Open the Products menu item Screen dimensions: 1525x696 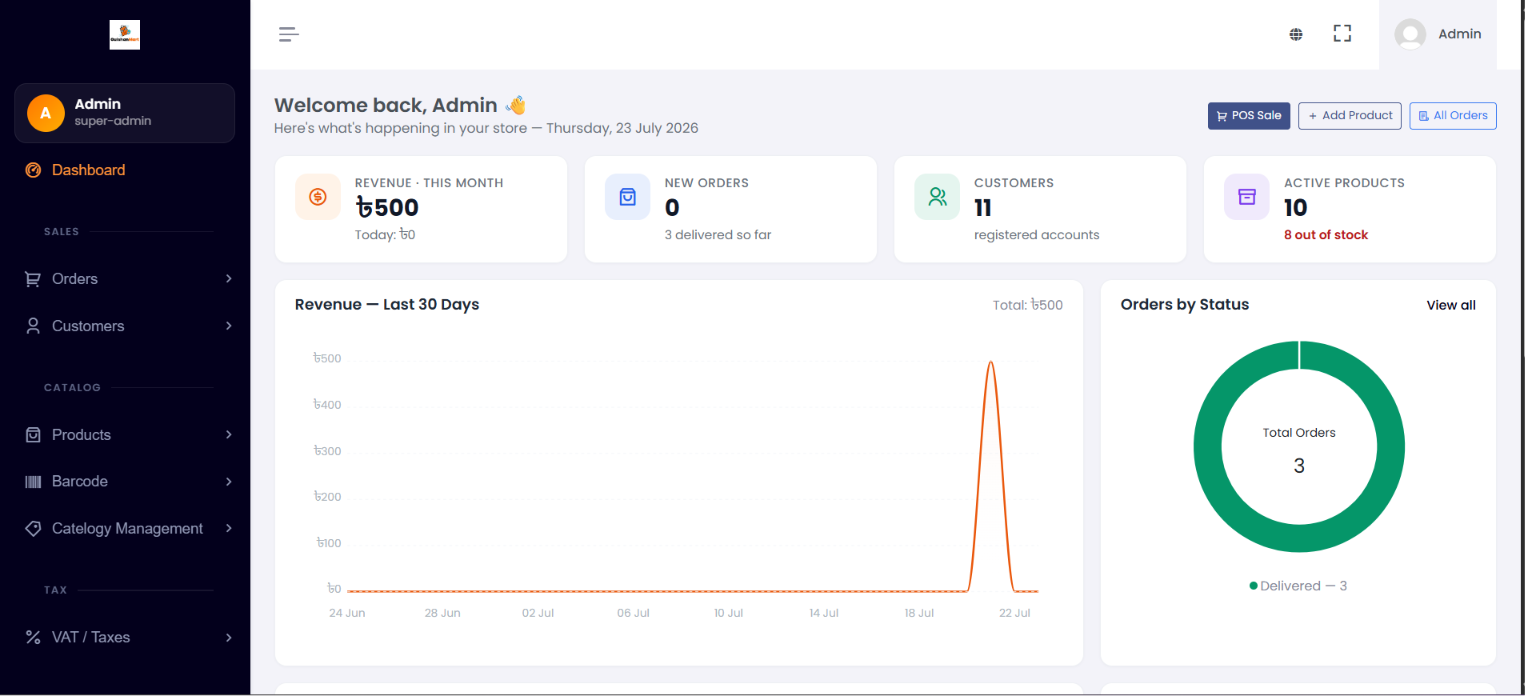(x=125, y=435)
